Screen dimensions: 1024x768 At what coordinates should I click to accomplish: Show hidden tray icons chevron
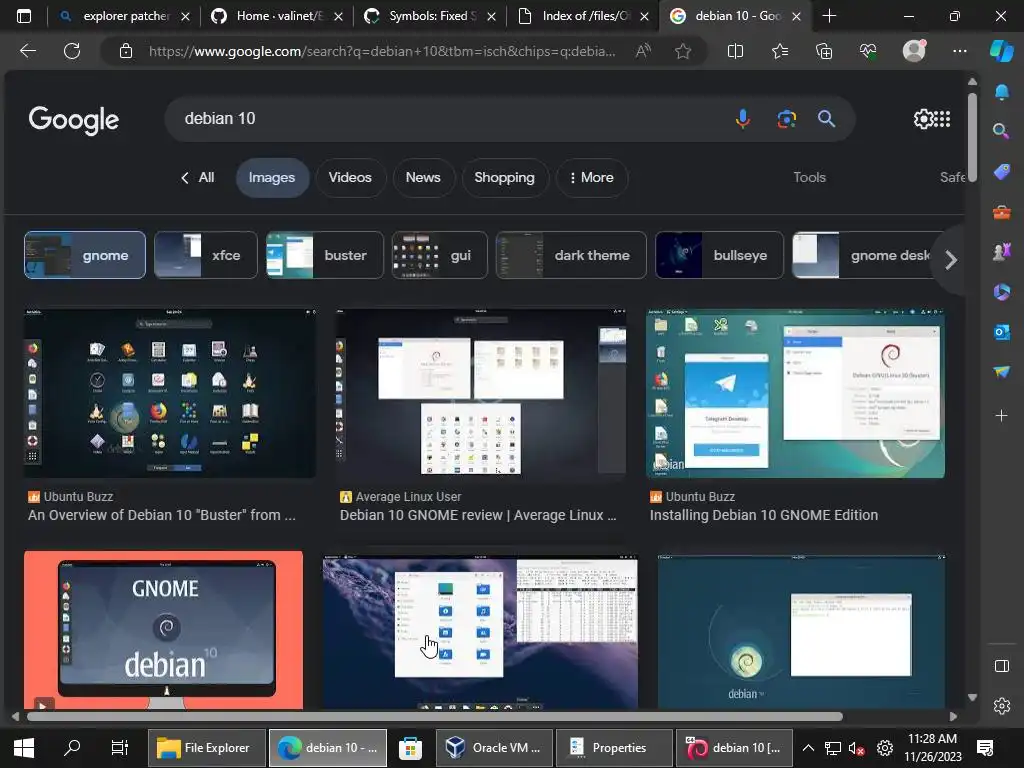(808, 748)
